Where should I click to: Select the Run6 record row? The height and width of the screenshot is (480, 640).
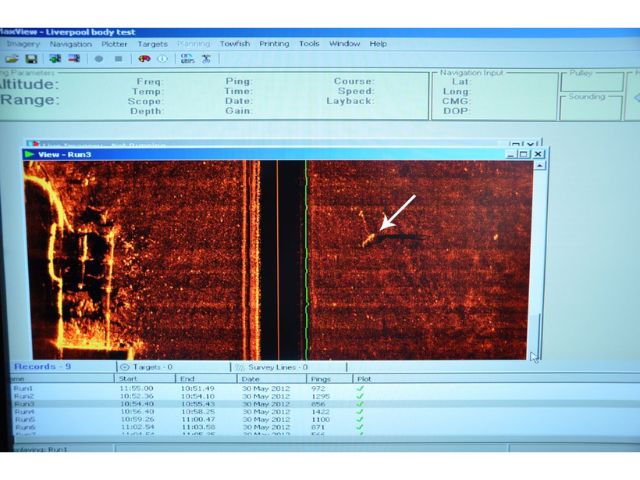tap(325, 427)
